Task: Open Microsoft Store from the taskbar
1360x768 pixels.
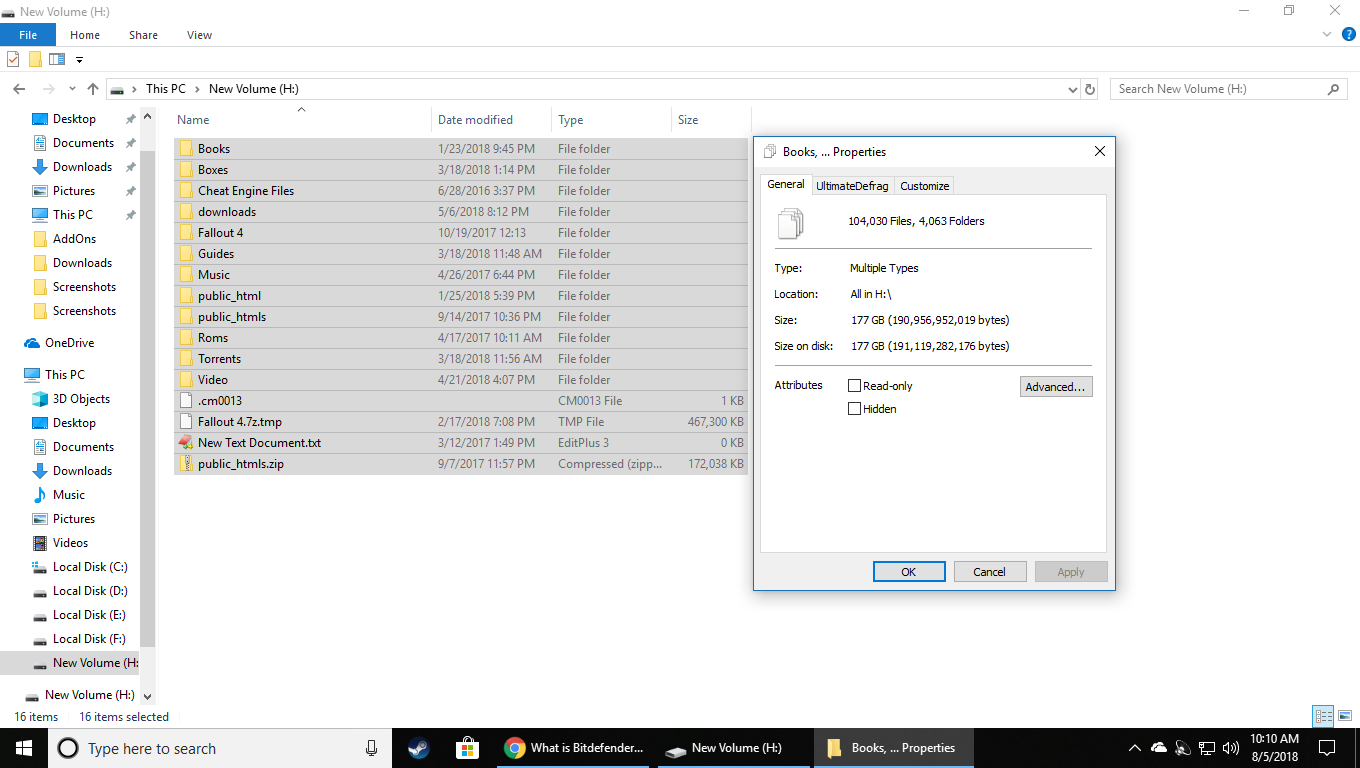Action: tap(467, 748)
